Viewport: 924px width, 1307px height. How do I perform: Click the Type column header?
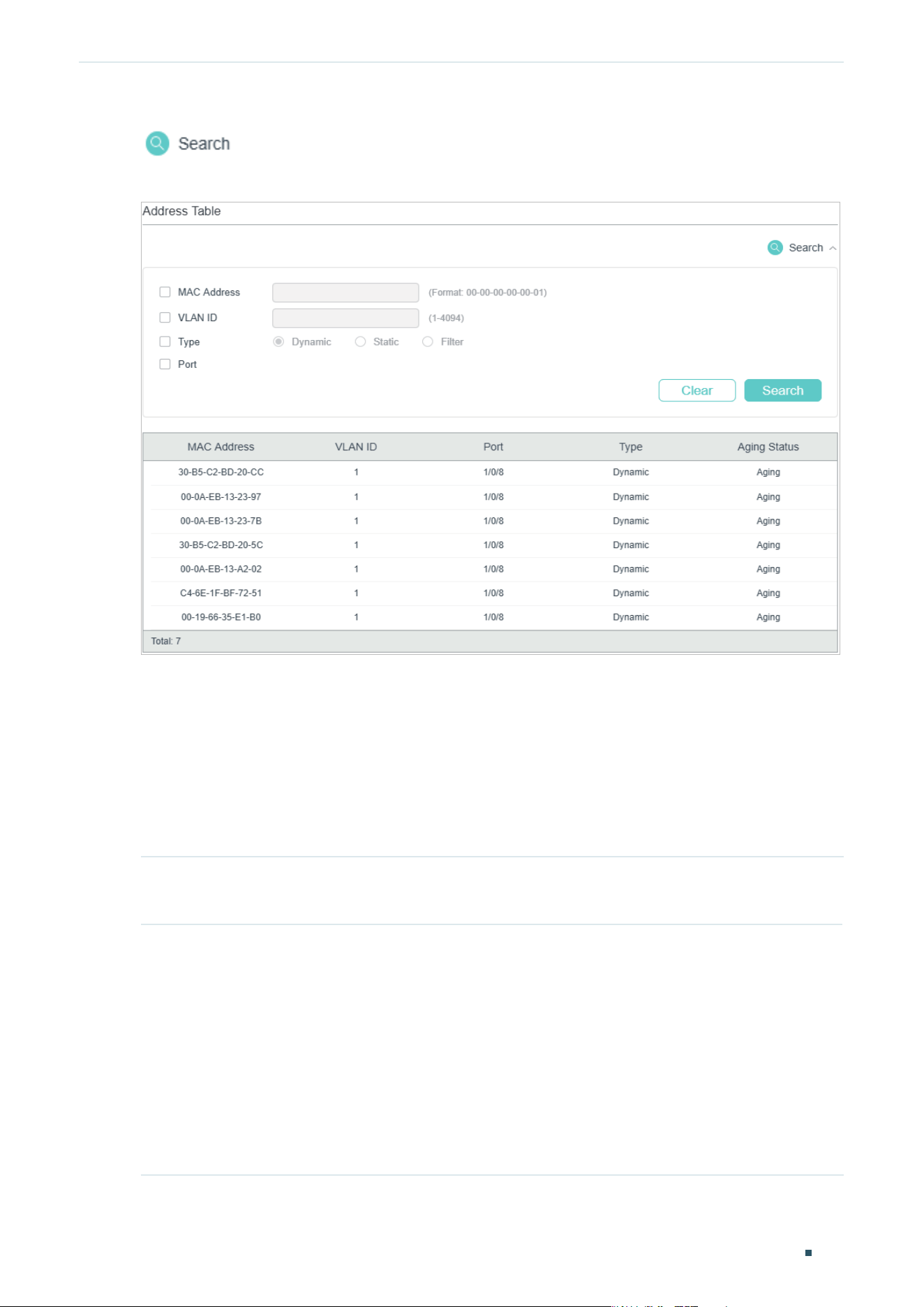(631, 447)
